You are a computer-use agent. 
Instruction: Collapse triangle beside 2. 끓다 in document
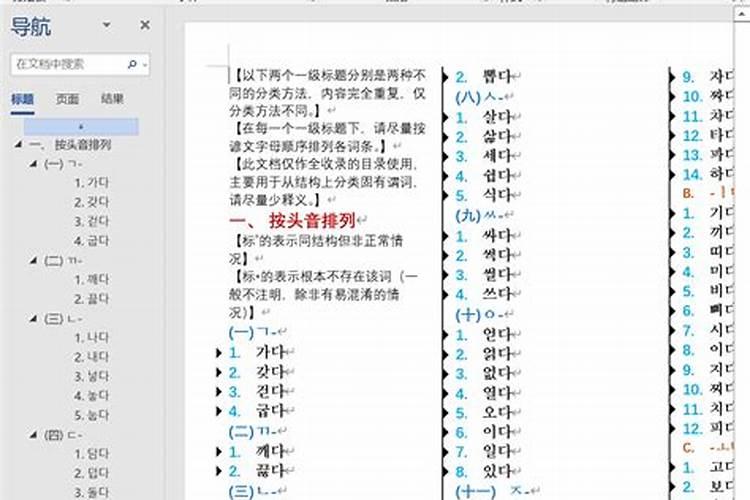click(x=219, y=471)
